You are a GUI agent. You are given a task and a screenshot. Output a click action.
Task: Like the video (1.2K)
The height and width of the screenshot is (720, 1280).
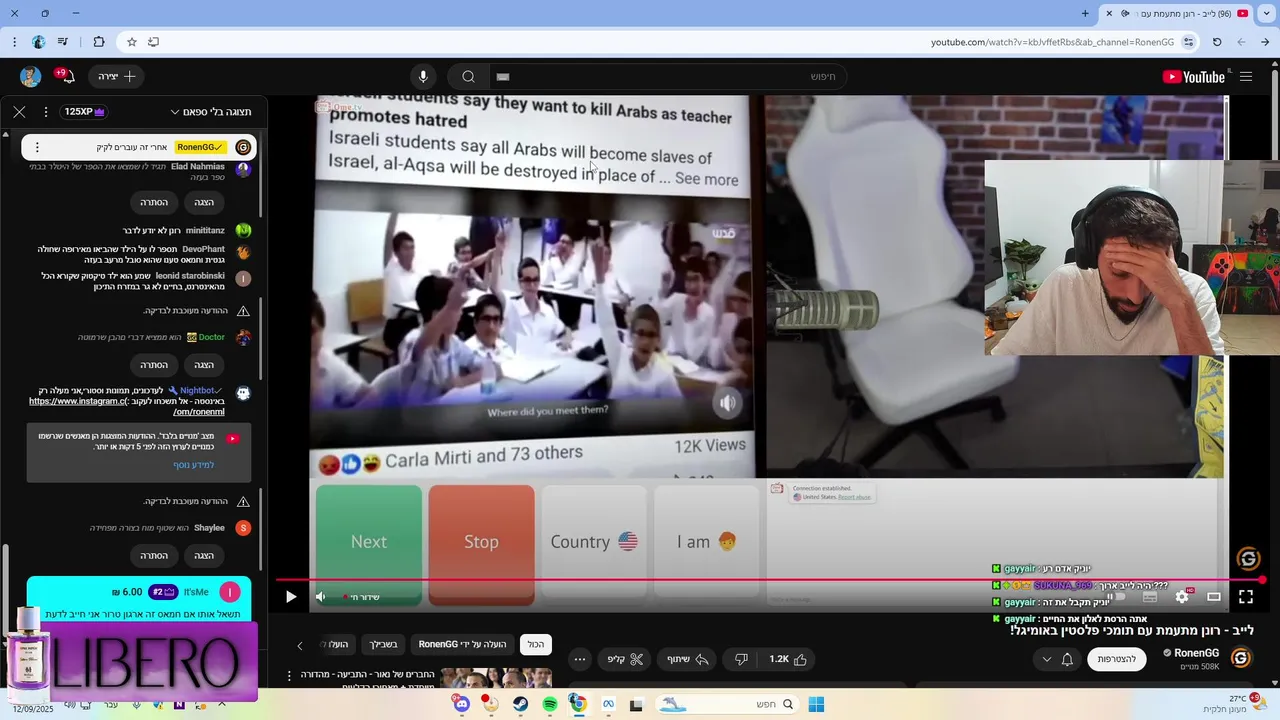click(788, 659)
